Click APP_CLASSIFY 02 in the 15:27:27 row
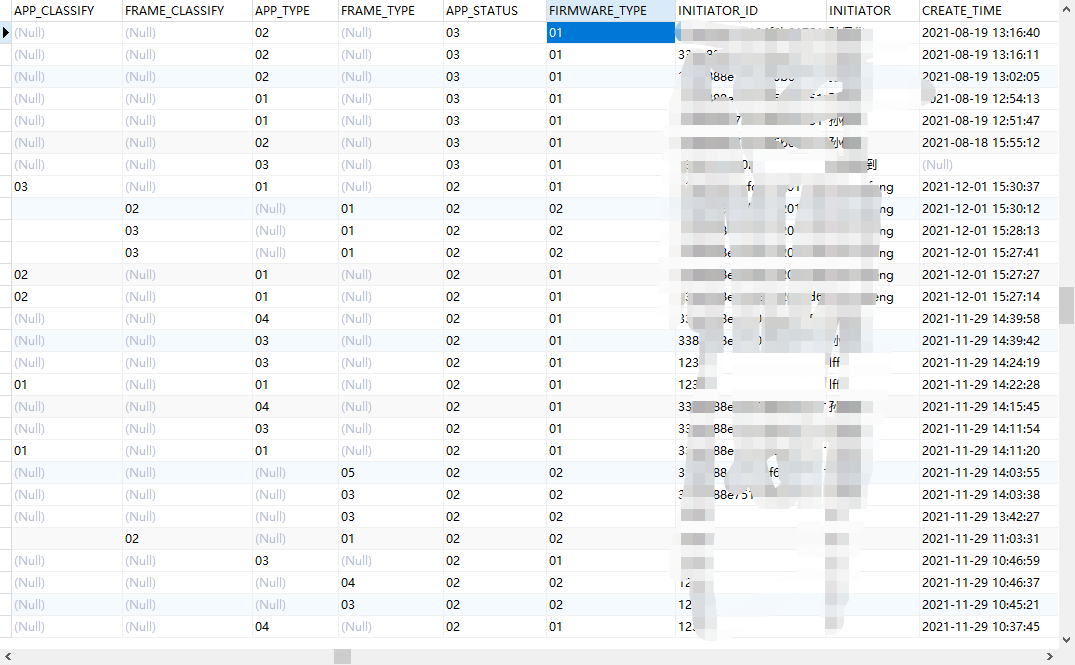The width and height of the screenshot is (1075, 665). [x=67, y=274]
